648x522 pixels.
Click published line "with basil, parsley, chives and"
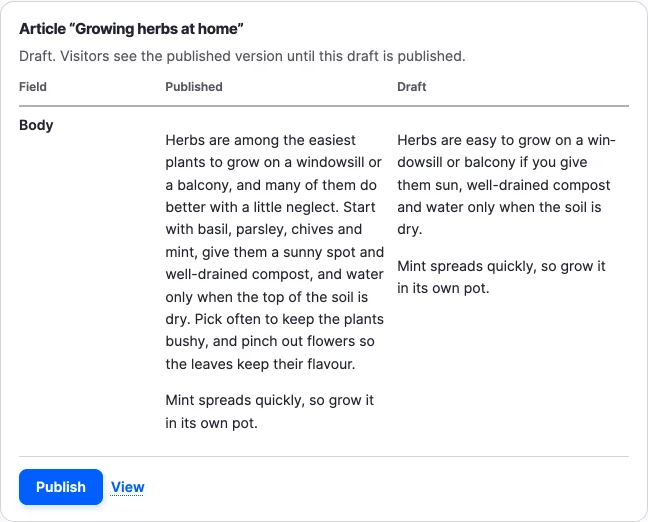click(264, 229)
